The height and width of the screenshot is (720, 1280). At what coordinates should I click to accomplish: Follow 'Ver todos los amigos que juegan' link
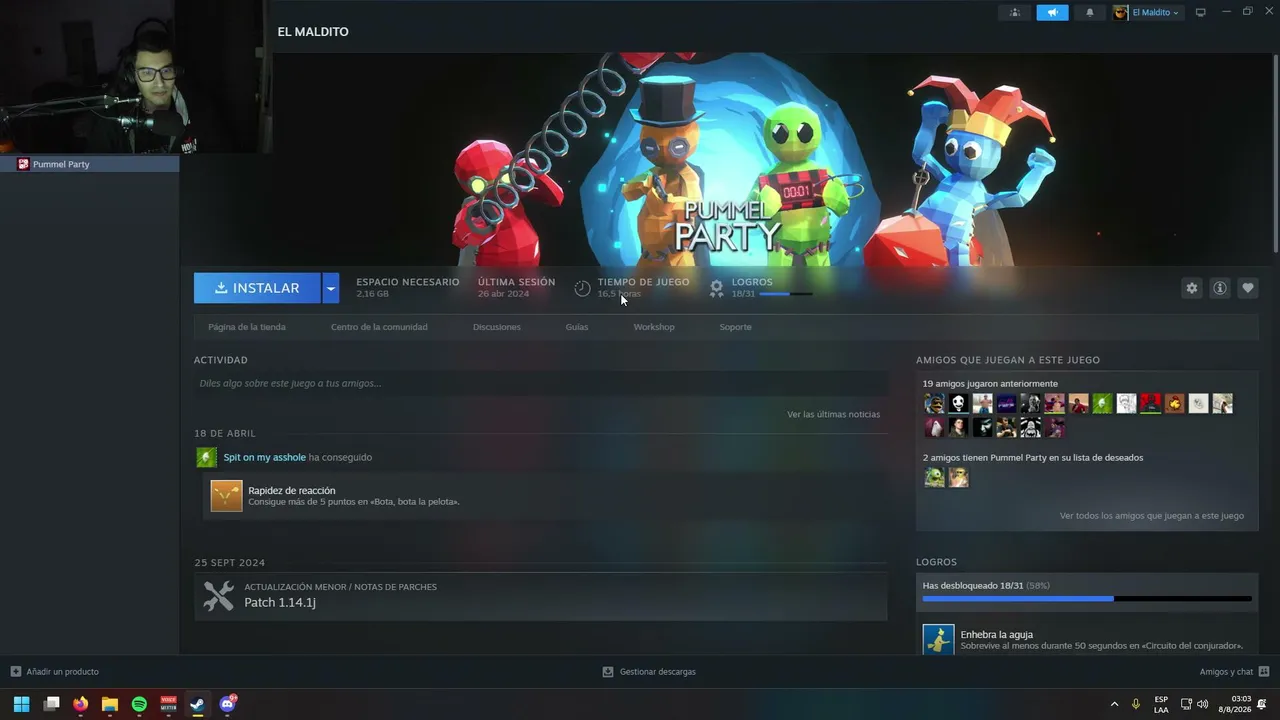[1152, 516]
